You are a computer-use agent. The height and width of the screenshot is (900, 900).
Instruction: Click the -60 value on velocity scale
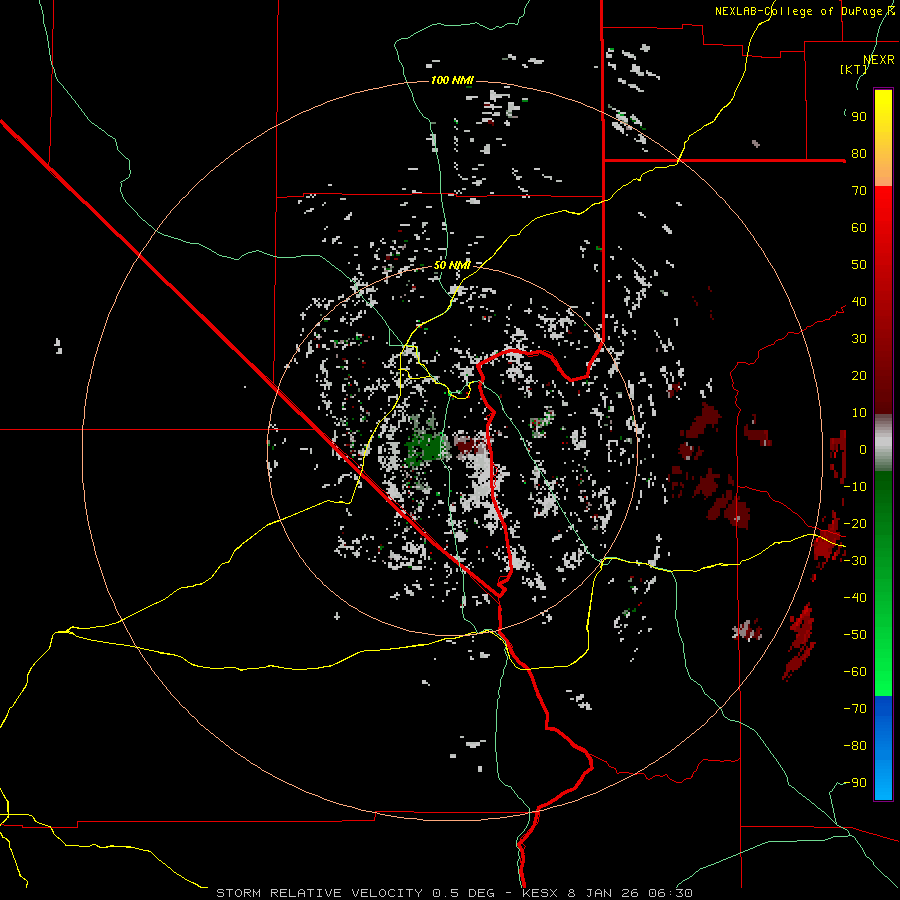pyautogui.click(x=855, y=672)
